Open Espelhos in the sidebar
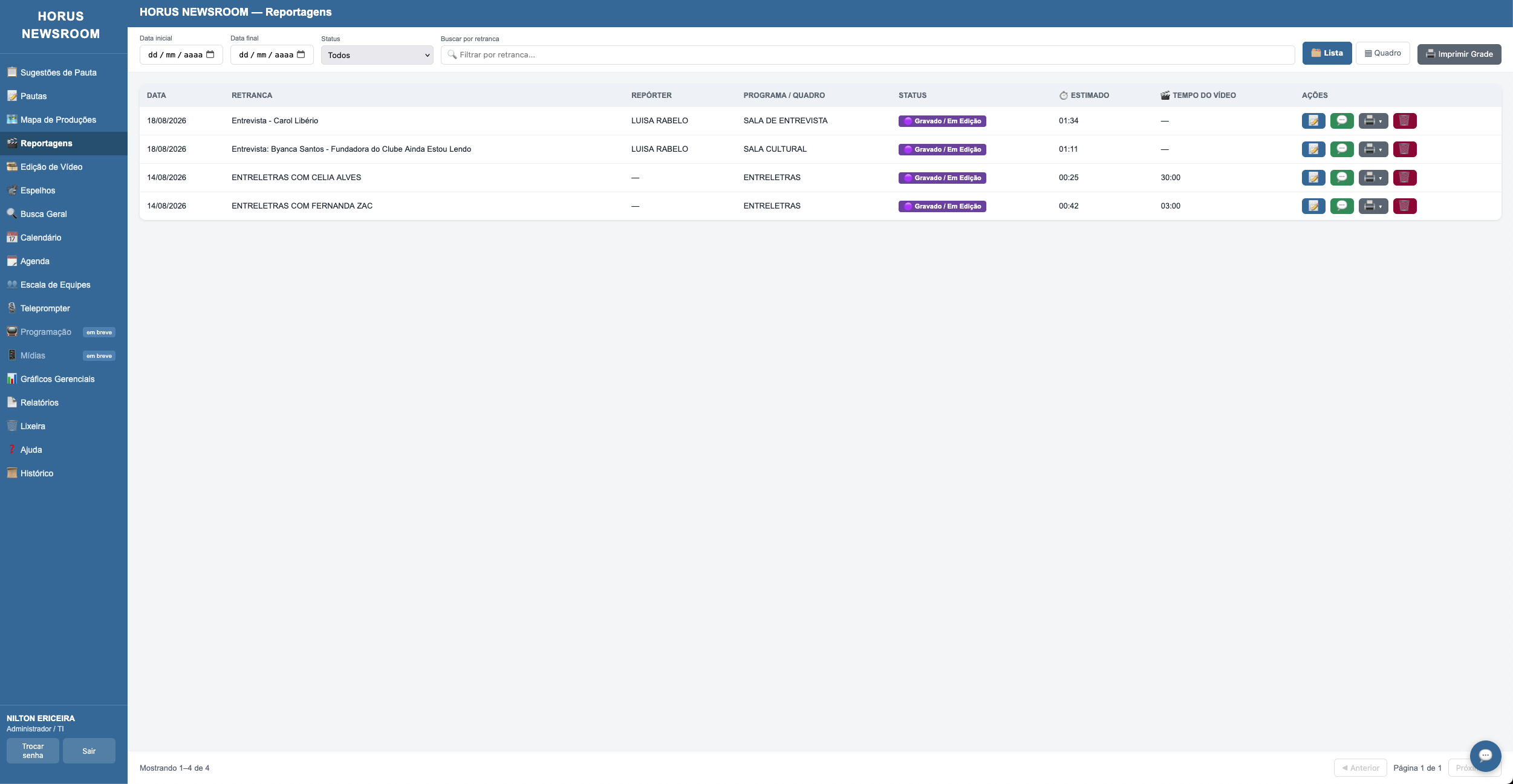This screenshot has width=1513, height=784. tap(63, 190)
